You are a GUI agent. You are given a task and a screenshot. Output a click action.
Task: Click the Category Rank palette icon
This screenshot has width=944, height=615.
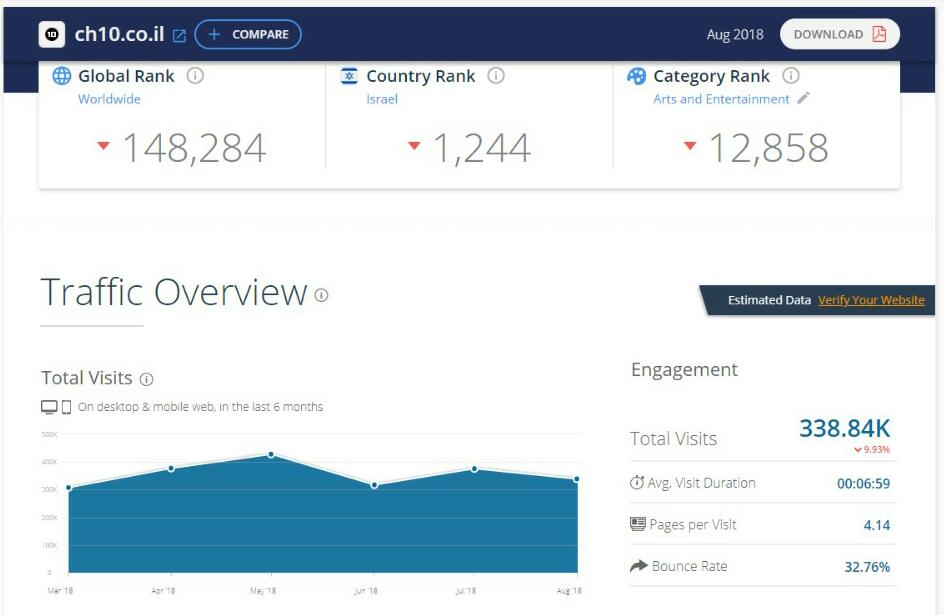pos(636,76)
